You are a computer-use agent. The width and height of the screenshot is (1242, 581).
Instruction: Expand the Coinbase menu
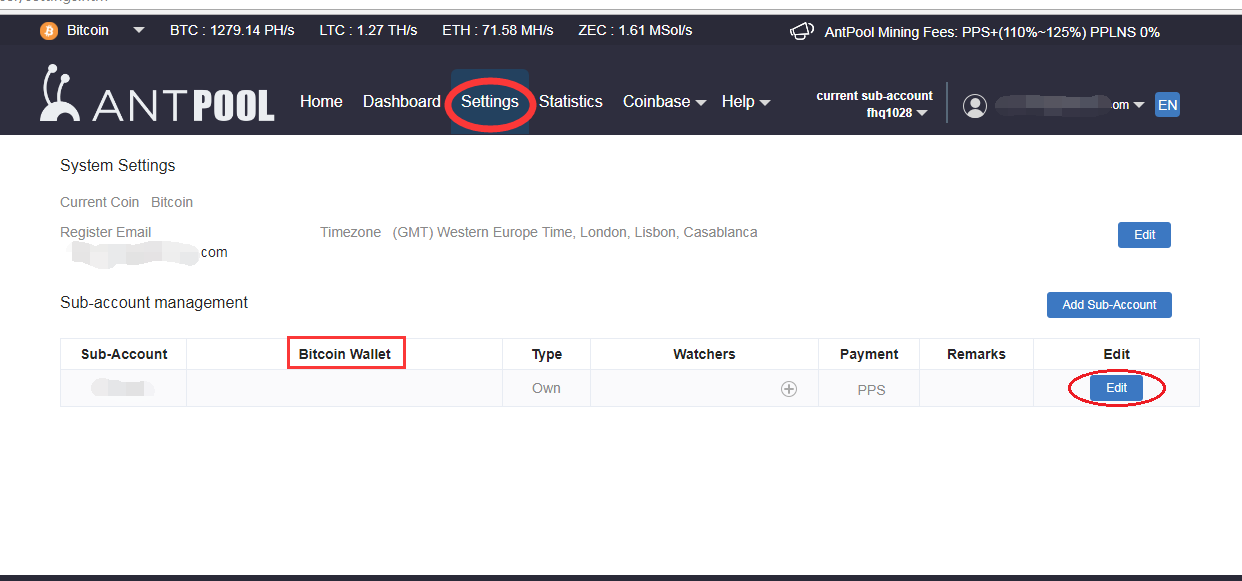[665, 101]
